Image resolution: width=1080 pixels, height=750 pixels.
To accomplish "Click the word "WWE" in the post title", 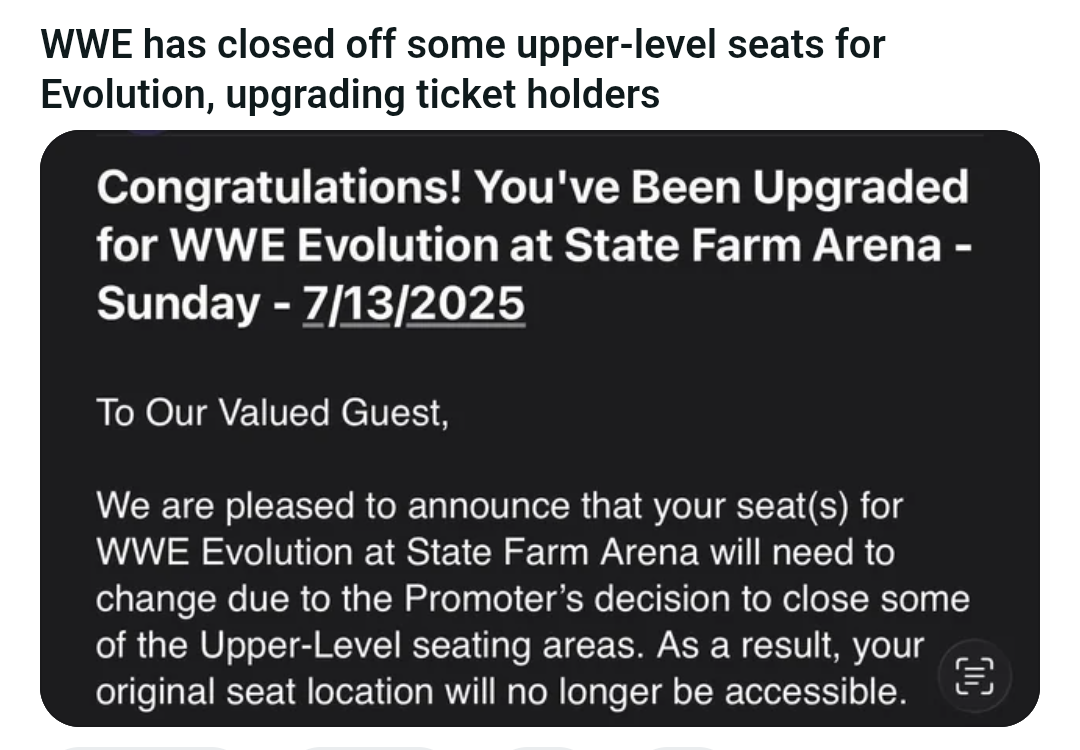I will (x=86, y=45).
